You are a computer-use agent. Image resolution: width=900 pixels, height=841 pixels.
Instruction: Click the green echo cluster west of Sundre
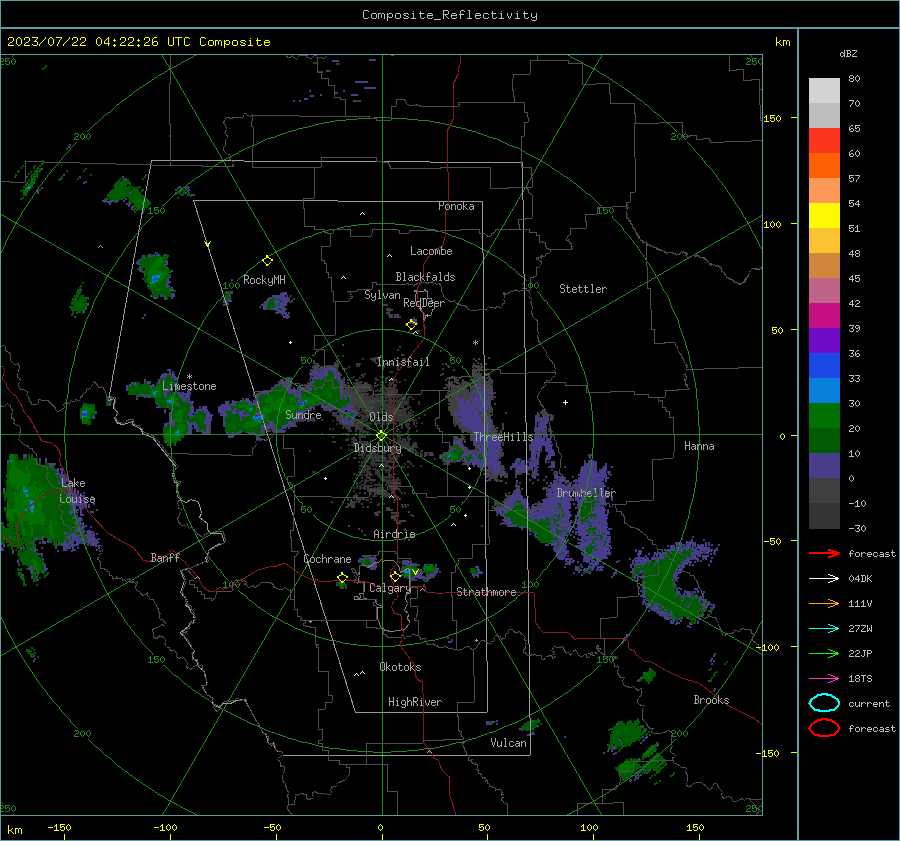(244, 416)
